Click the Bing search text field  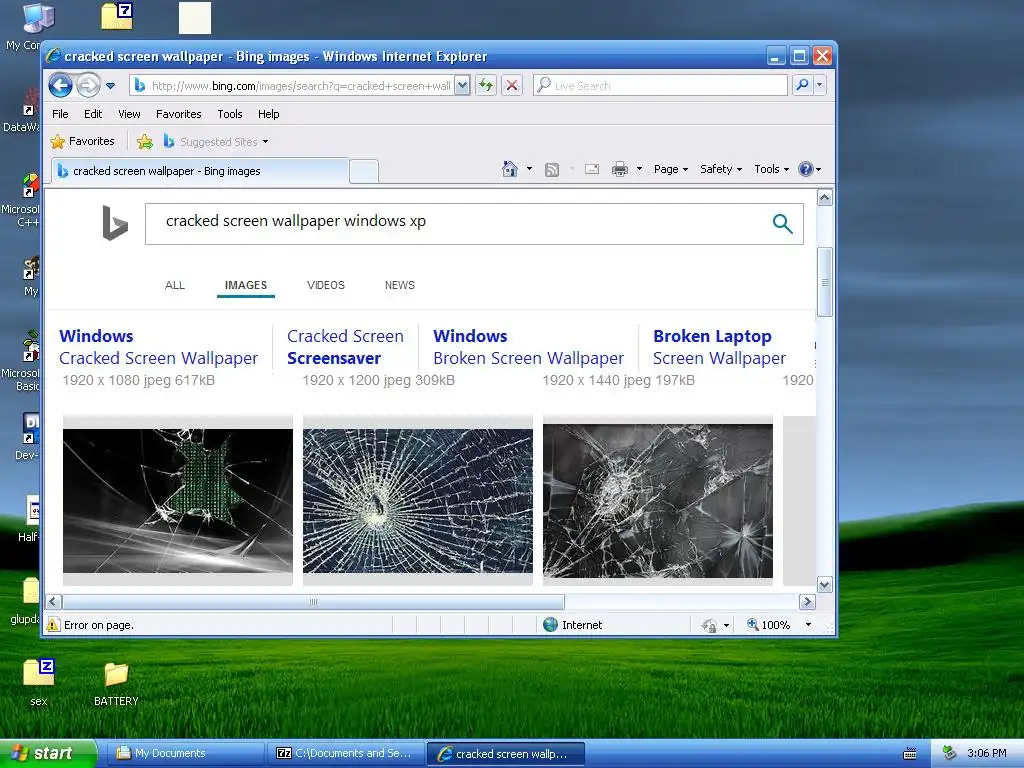[457, 223]
